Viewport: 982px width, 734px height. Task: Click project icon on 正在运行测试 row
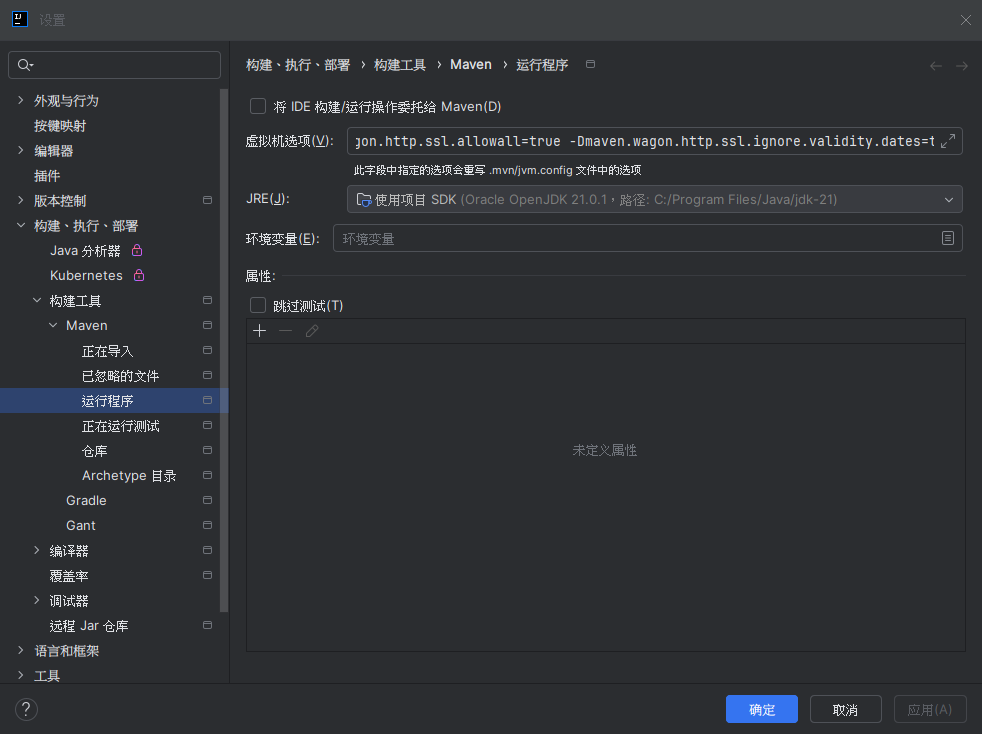click(207, 425)
